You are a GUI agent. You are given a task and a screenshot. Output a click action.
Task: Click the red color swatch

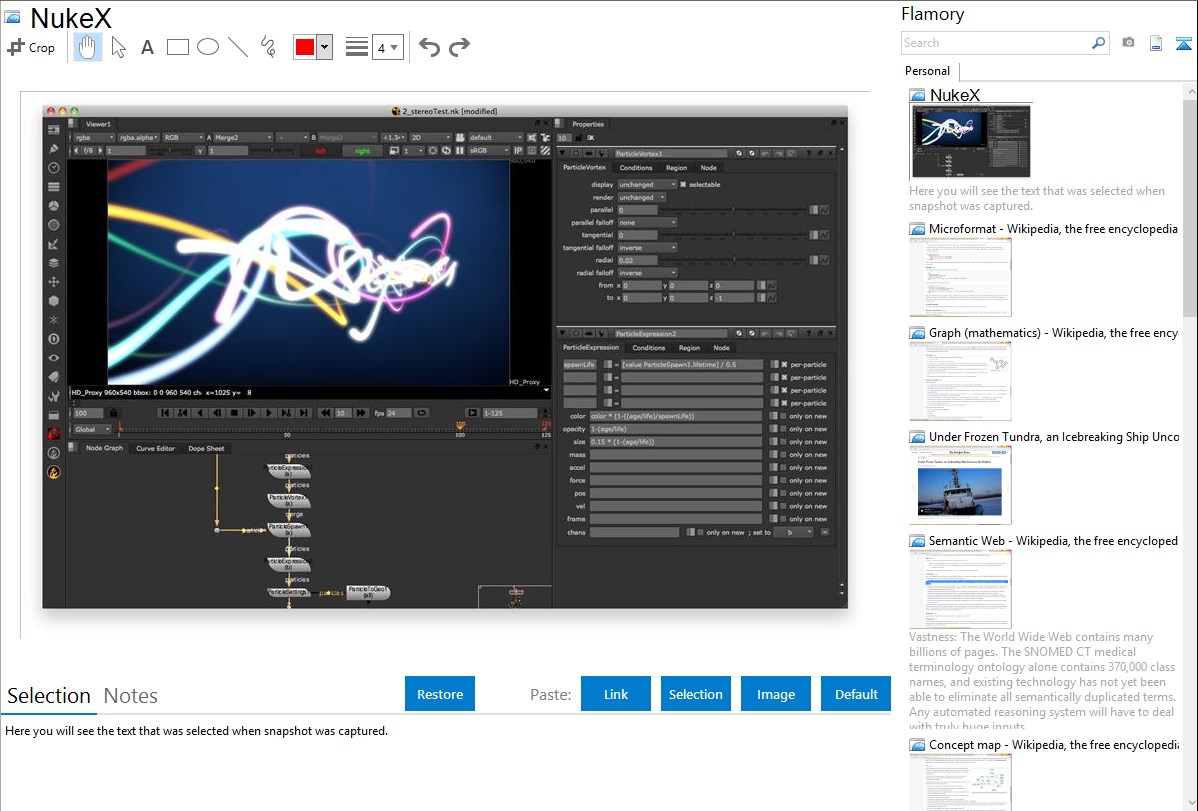click(305, 47)
